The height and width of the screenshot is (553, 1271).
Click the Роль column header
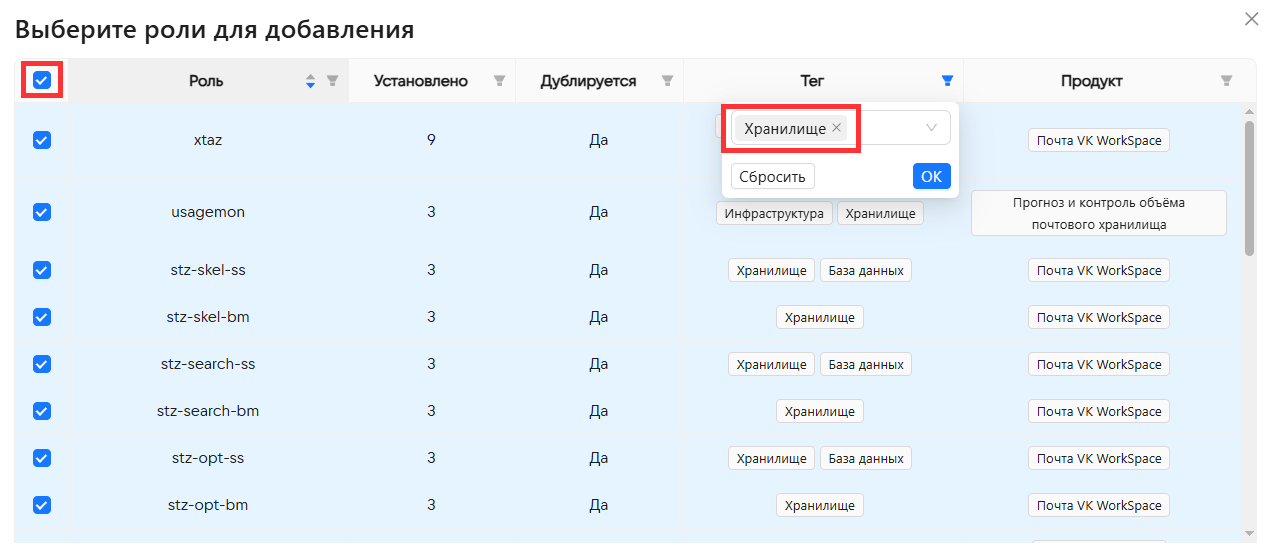coord(206,81)
